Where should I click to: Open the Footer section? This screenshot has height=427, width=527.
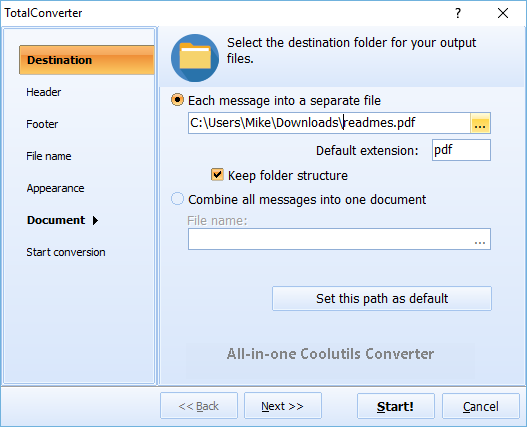42,124
